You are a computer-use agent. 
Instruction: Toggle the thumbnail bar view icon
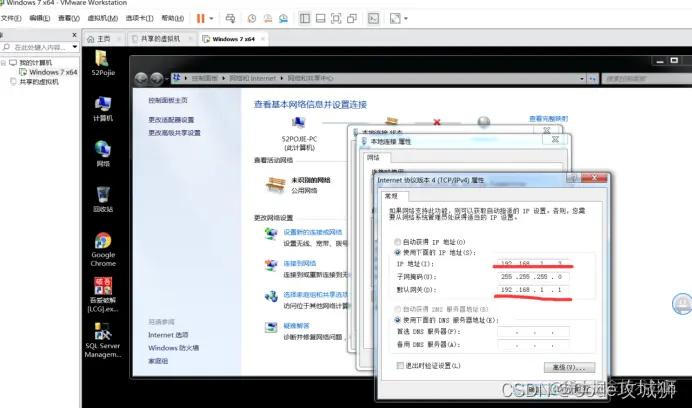[320, 19]
